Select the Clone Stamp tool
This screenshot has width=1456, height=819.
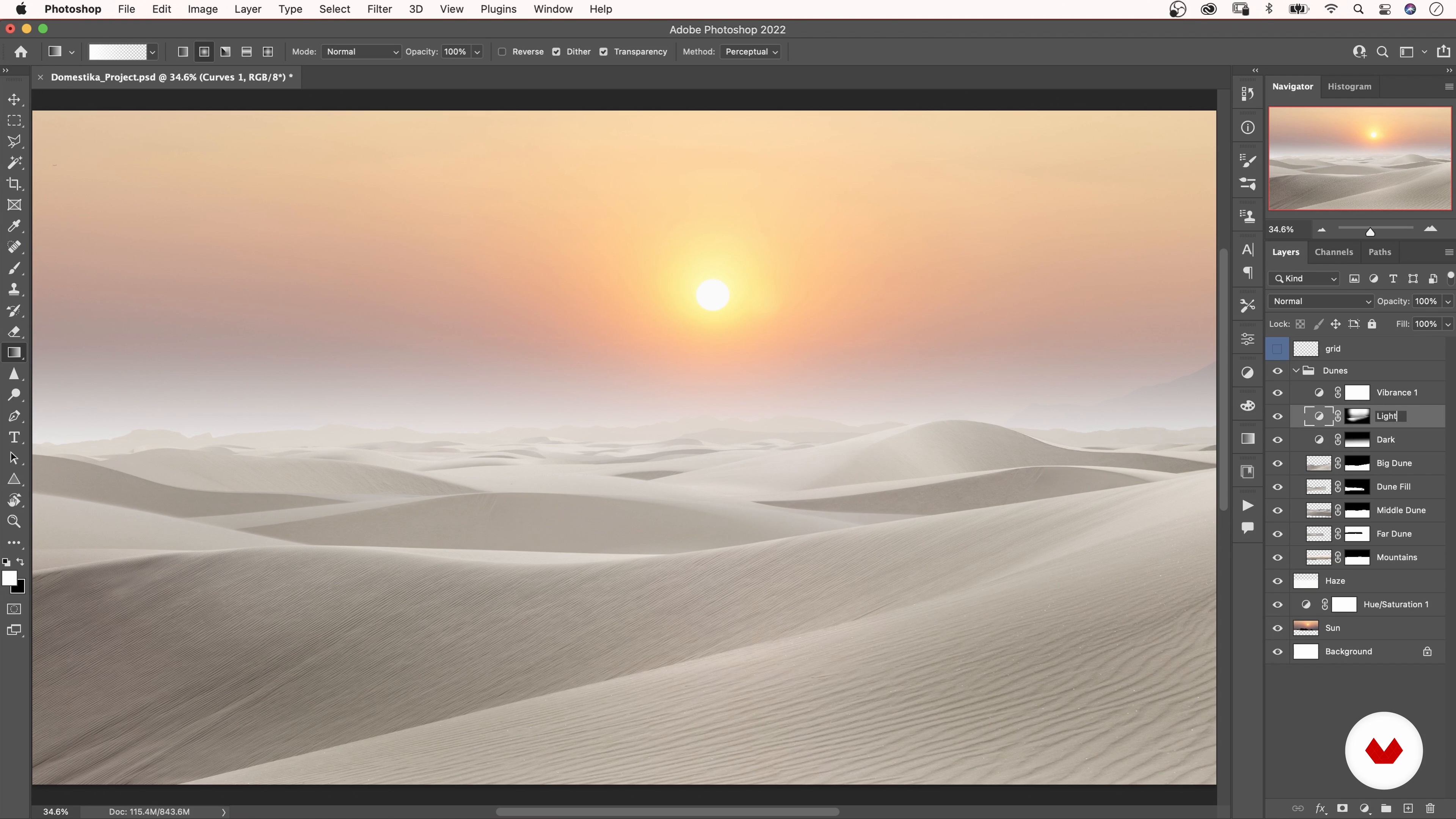(x=14, y=289)
